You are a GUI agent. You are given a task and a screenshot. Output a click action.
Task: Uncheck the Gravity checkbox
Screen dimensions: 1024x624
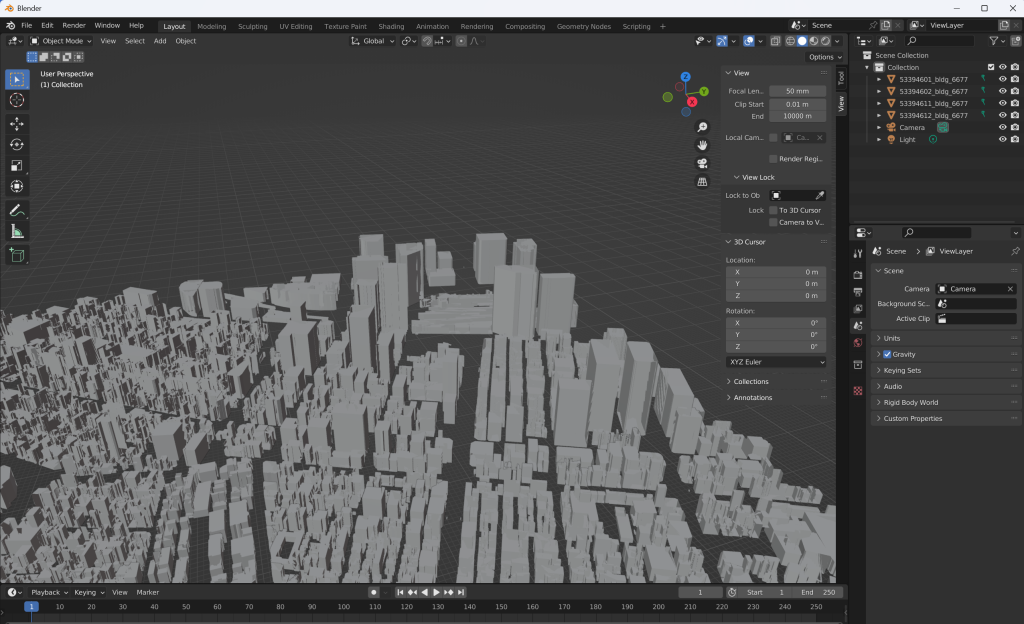coord(887,354)
